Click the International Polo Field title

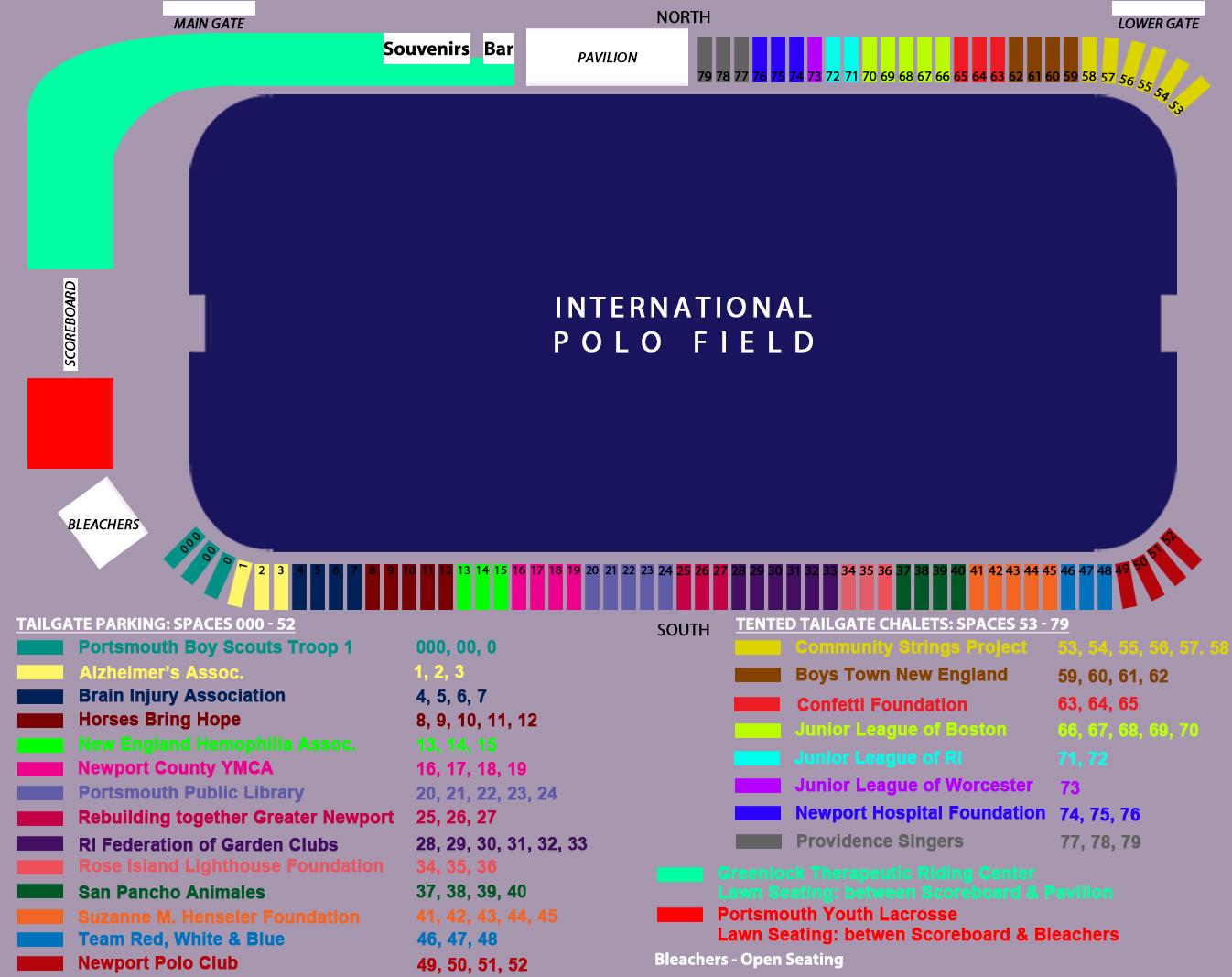click(x=683, y=324)
